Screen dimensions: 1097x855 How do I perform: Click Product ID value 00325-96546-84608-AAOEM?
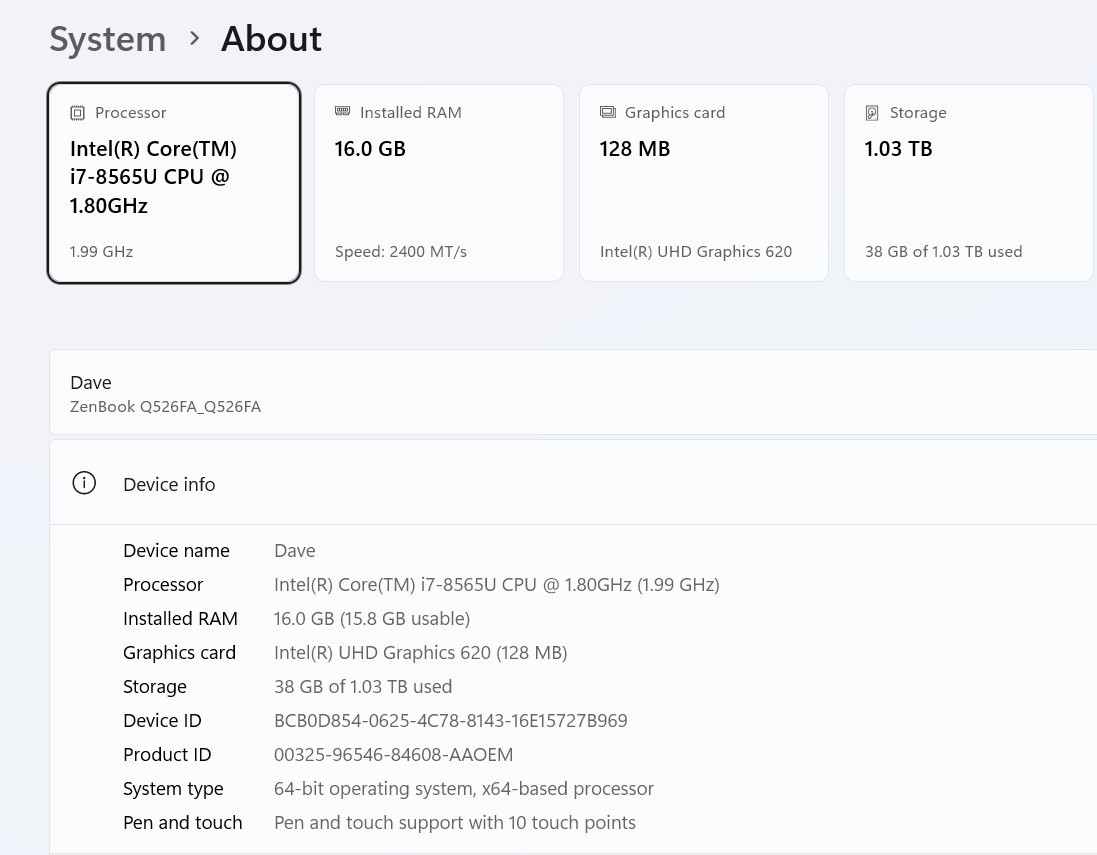click(x=393, y=754)
